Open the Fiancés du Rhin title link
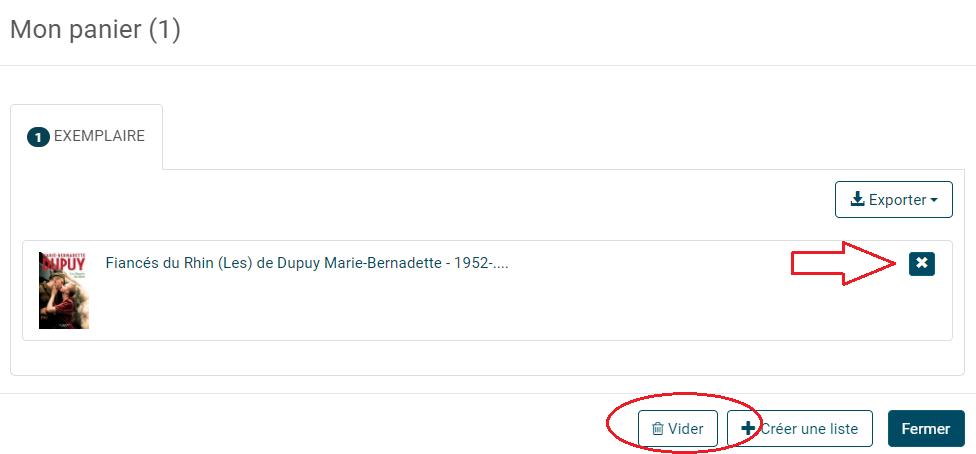This screenshot has height=454, width=976. tap(307, 263)
